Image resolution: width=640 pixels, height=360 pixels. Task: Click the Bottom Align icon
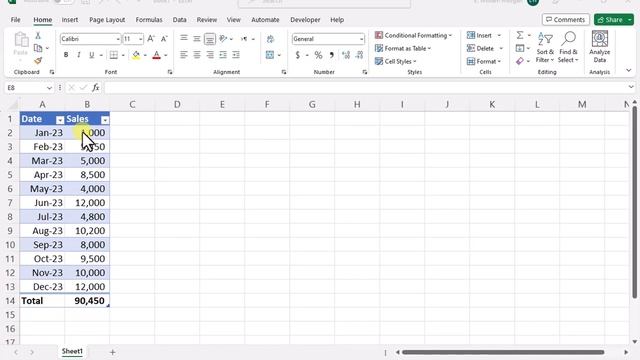pyautogui.click(x=210, y=39)
